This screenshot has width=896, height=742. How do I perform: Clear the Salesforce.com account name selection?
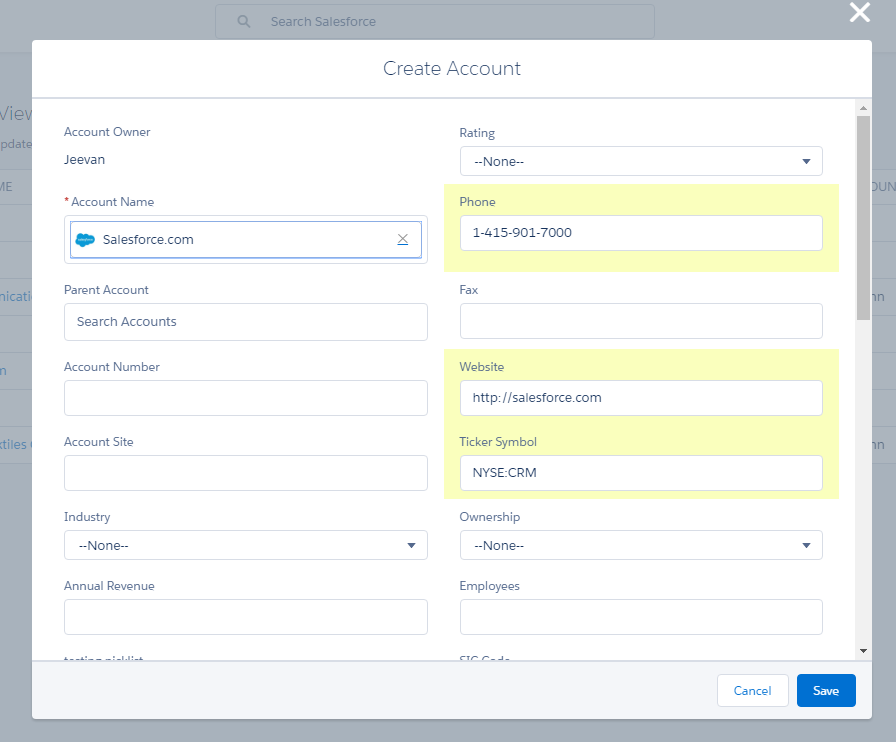[x=403, y=239]
